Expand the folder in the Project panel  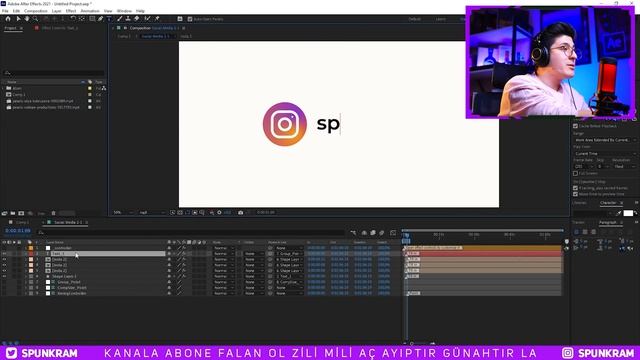coord(3,88)
